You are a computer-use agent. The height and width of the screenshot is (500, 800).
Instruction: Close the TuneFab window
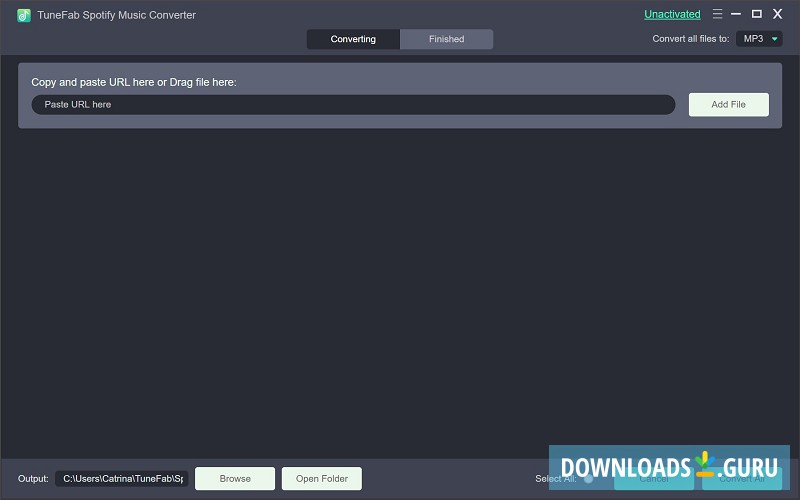point(778,14)
